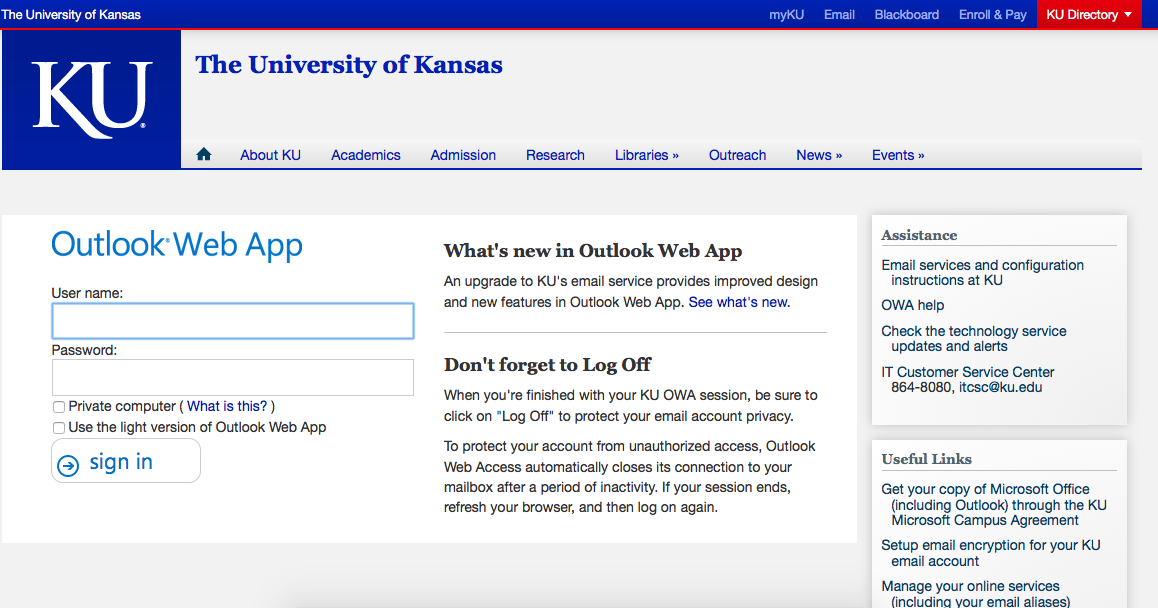Expand the KU Directory dropdown
Screen dimensions: 1158x608
tap(1089, 14)
